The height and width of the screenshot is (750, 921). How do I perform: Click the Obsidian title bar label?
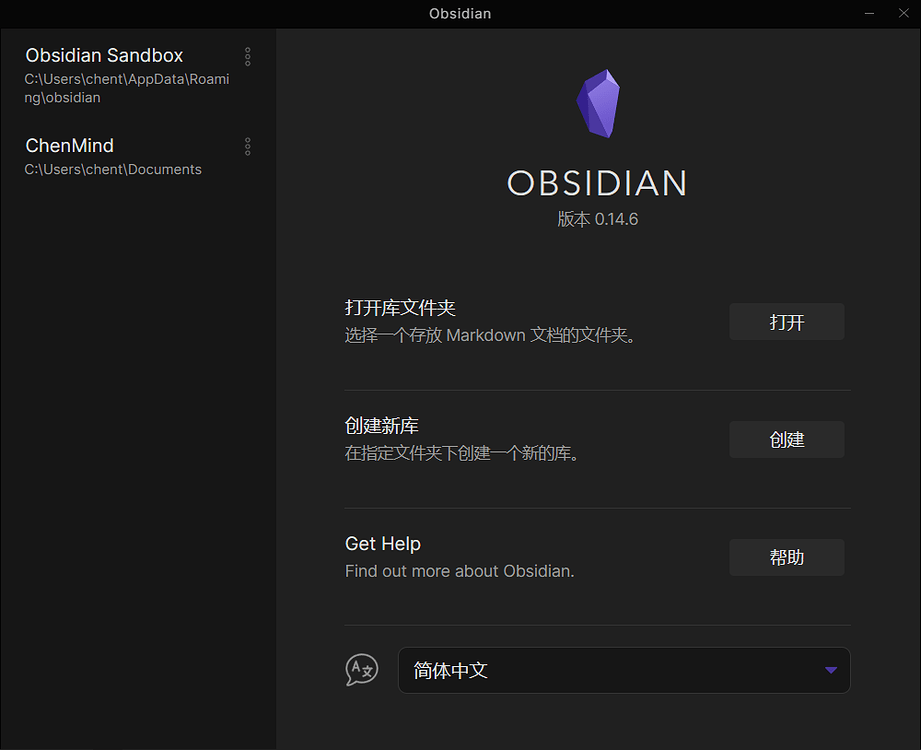460,13
